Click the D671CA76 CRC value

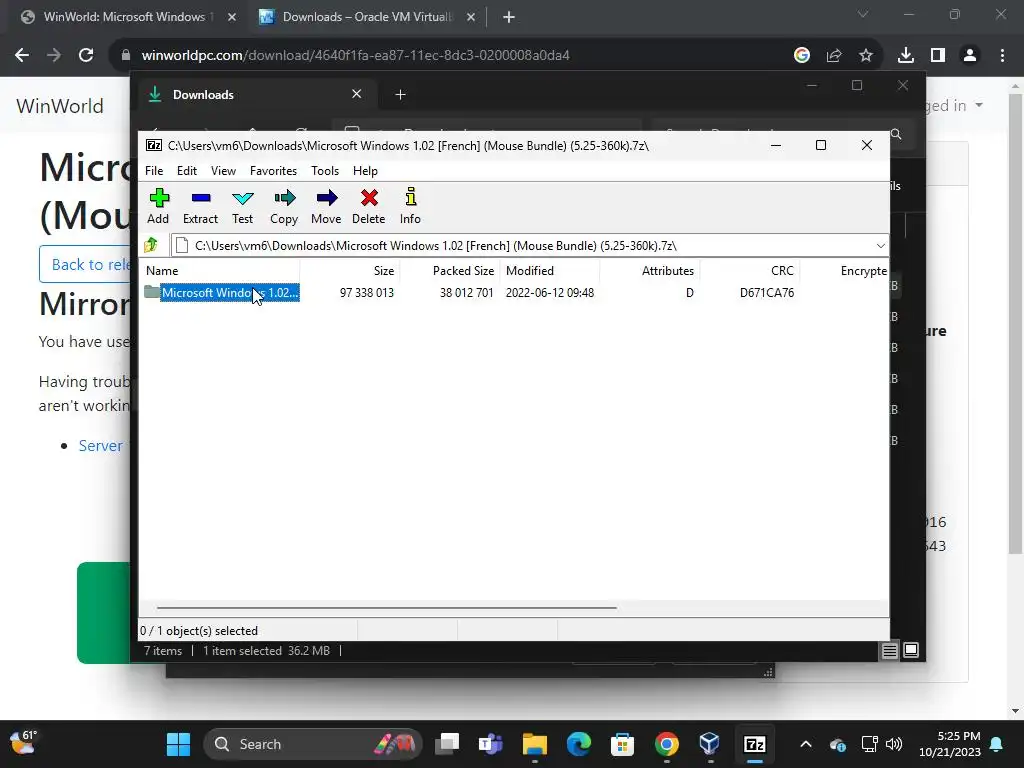pyautogui.click(x=767, y=293)
